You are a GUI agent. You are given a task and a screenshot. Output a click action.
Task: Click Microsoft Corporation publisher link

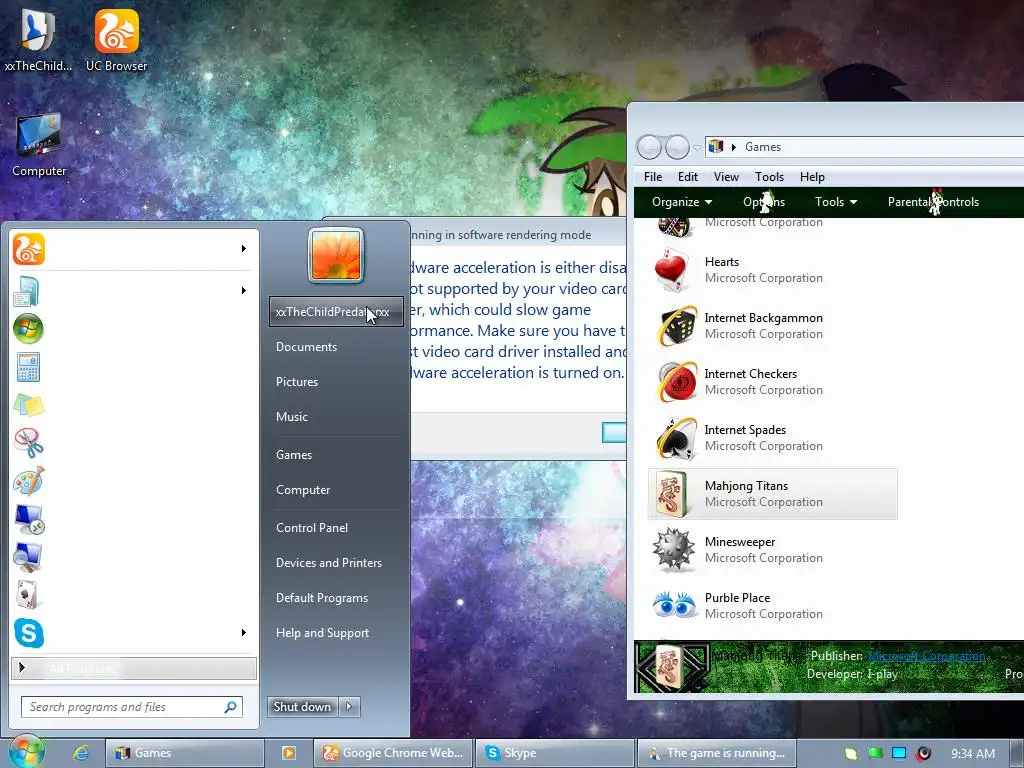[x=926, y=656]
